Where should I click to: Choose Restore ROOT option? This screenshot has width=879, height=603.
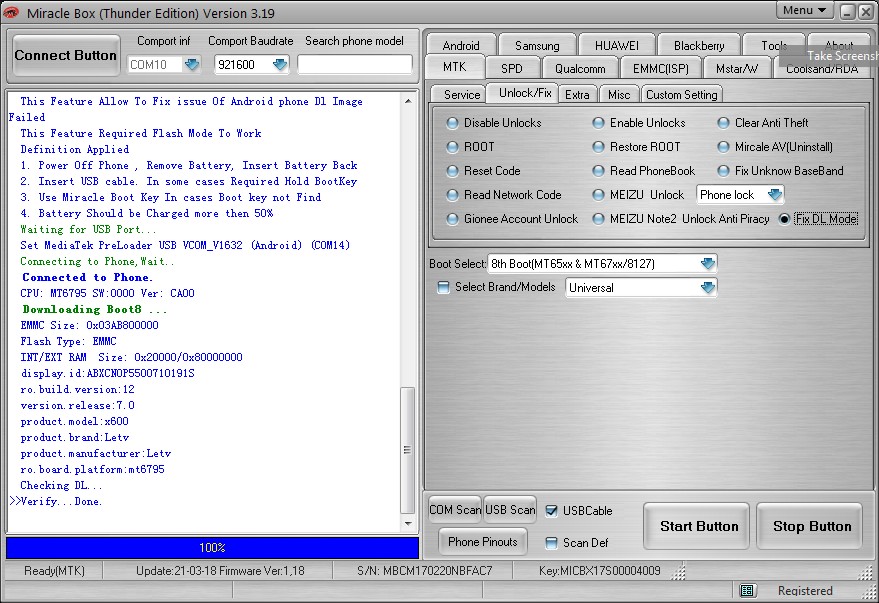coord(598,147)
